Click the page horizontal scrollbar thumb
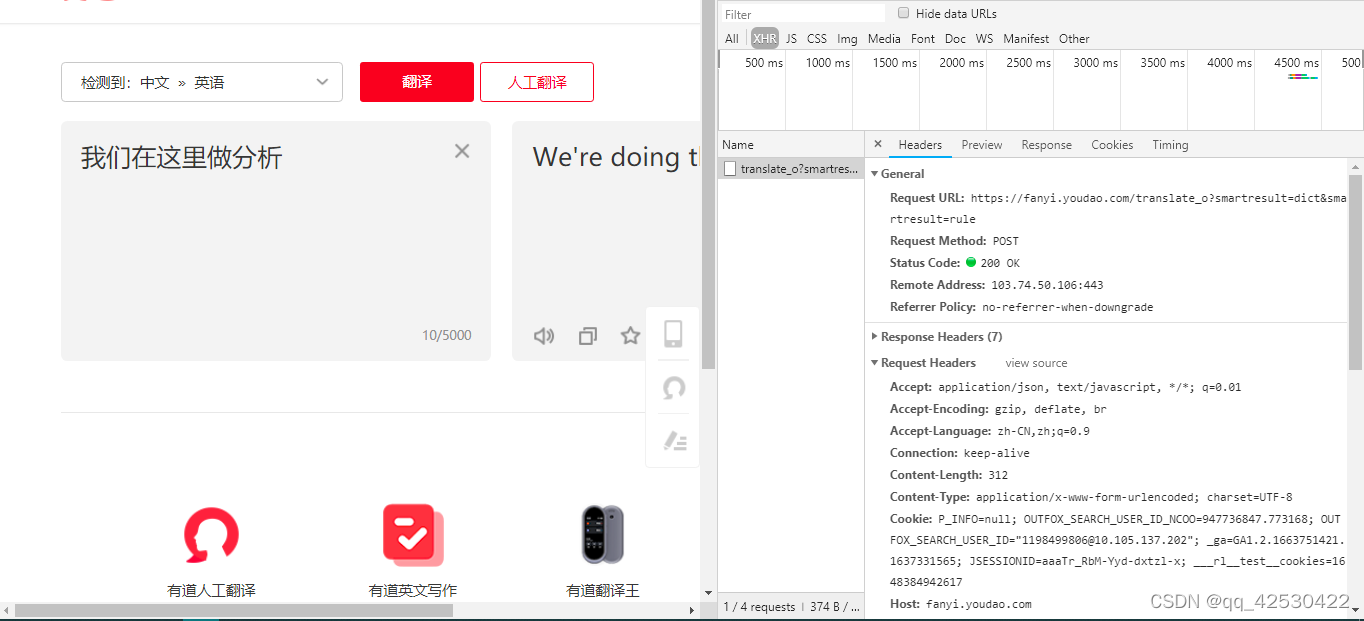The width and height of the screenshot is (1364, 621). pos(234,610)
